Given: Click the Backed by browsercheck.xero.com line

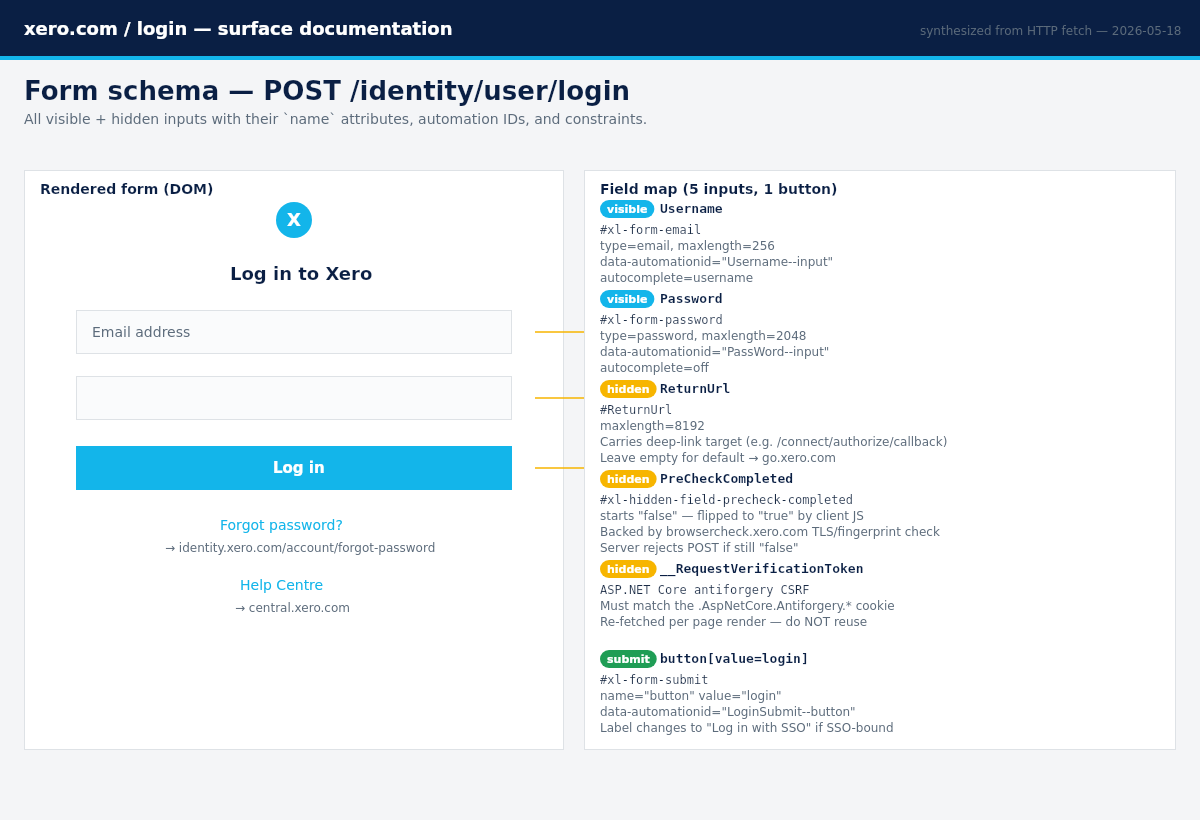Looking at the screenshot, I should tap(770, 532).
